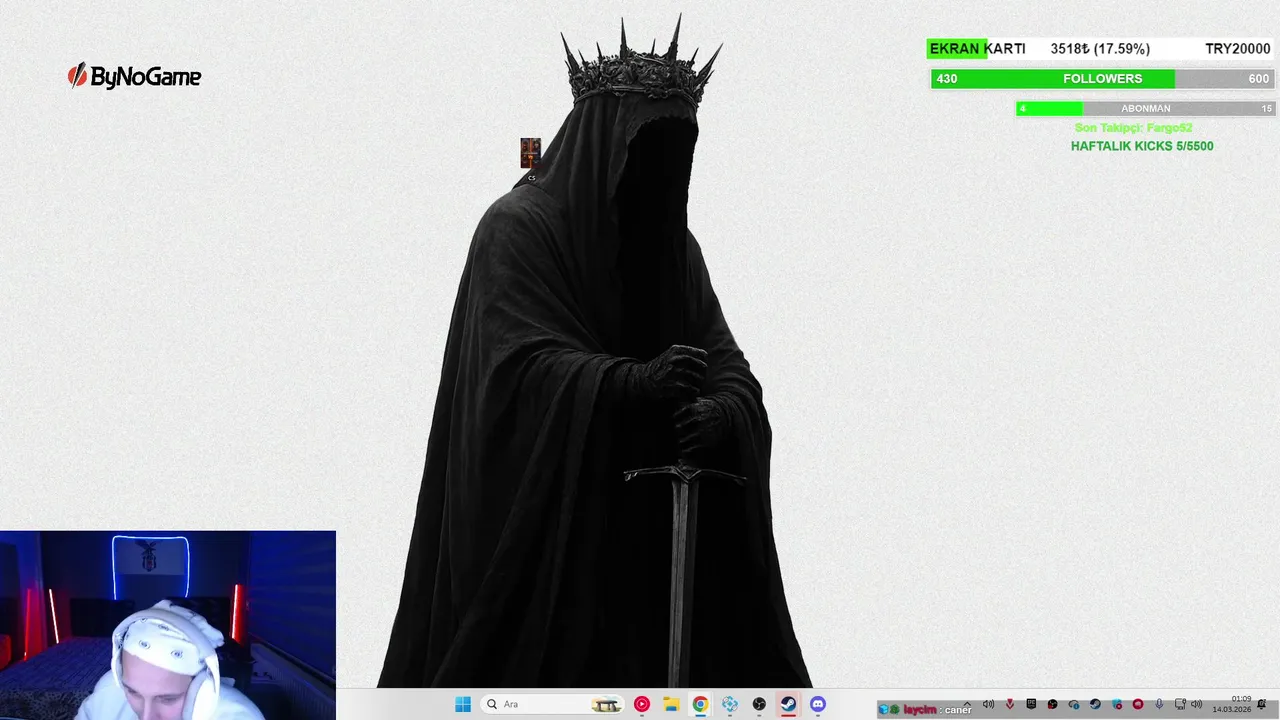This screenshot has height=720, width=1280.
Task: Click the ByNoGame logo
Action: pyautogui.click(x=134, y=76)
